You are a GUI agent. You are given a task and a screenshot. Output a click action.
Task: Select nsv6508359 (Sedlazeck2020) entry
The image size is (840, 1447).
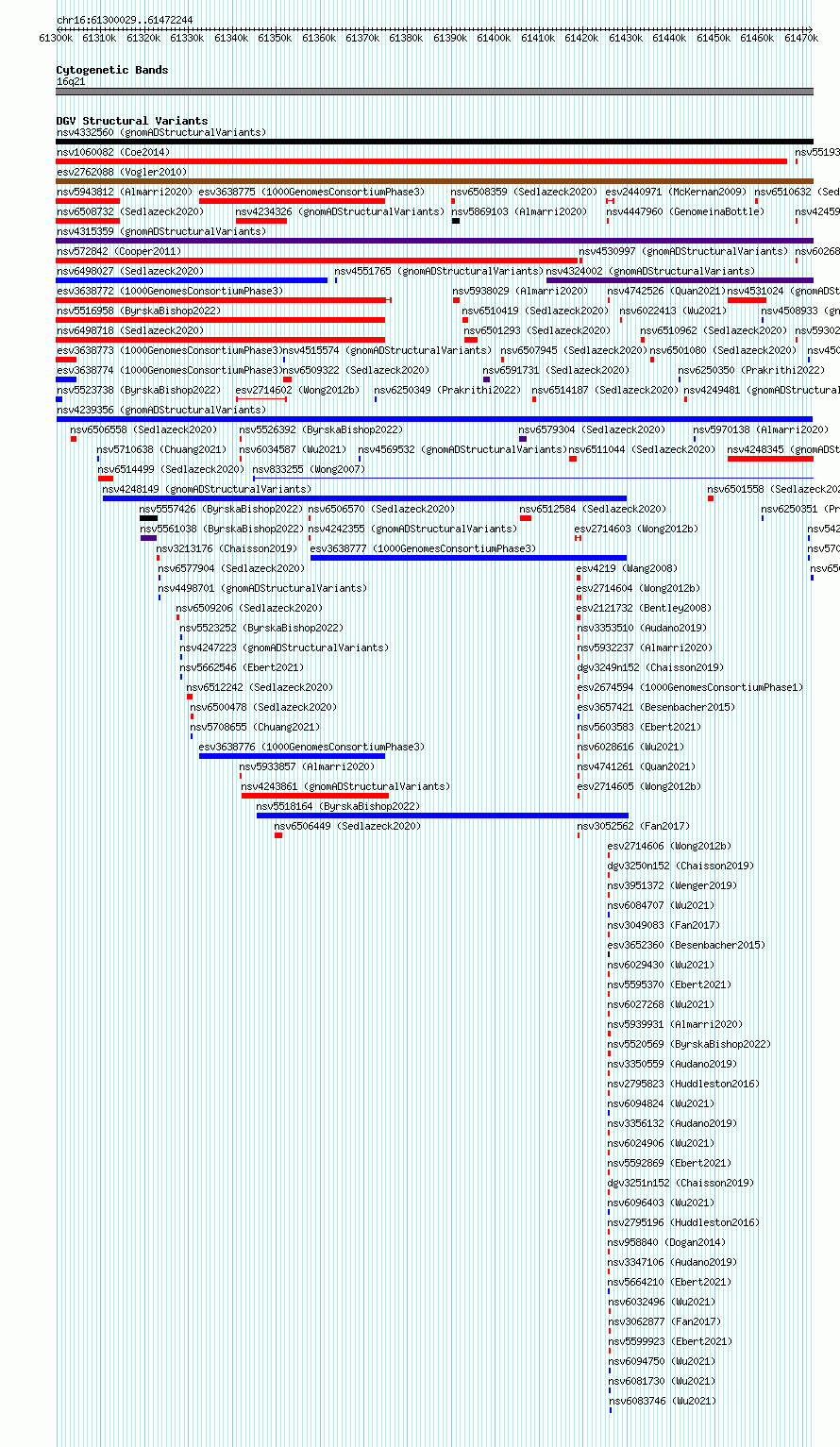pyautogui.click(x=524, y=192)
